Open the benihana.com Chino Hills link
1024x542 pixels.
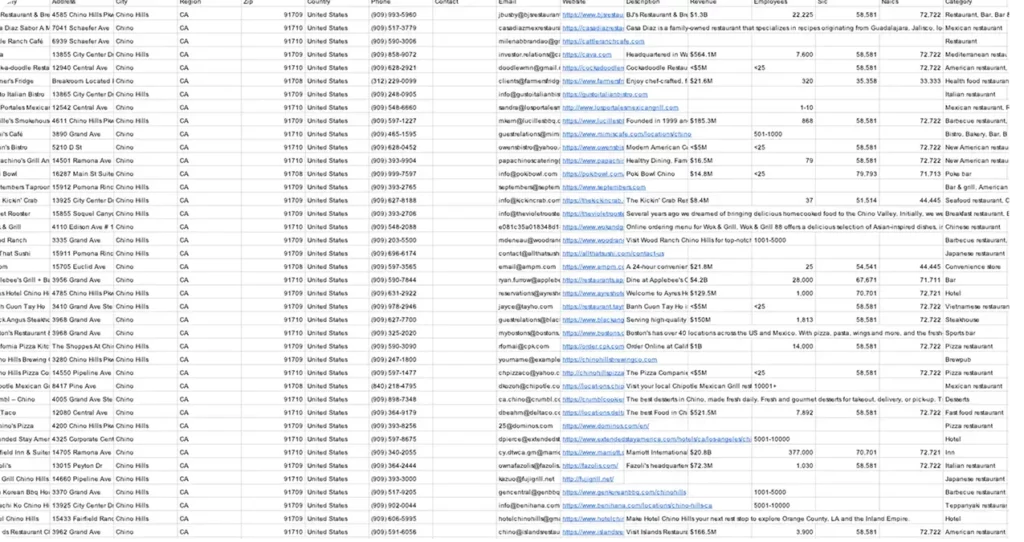coord(621,505)
